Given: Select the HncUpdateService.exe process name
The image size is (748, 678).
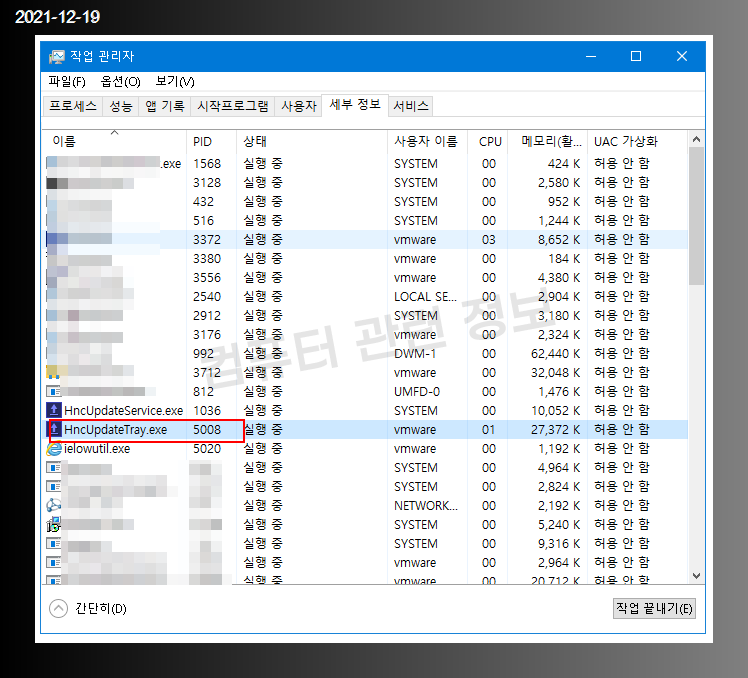Looking at the screenshot, I should 124,410.
